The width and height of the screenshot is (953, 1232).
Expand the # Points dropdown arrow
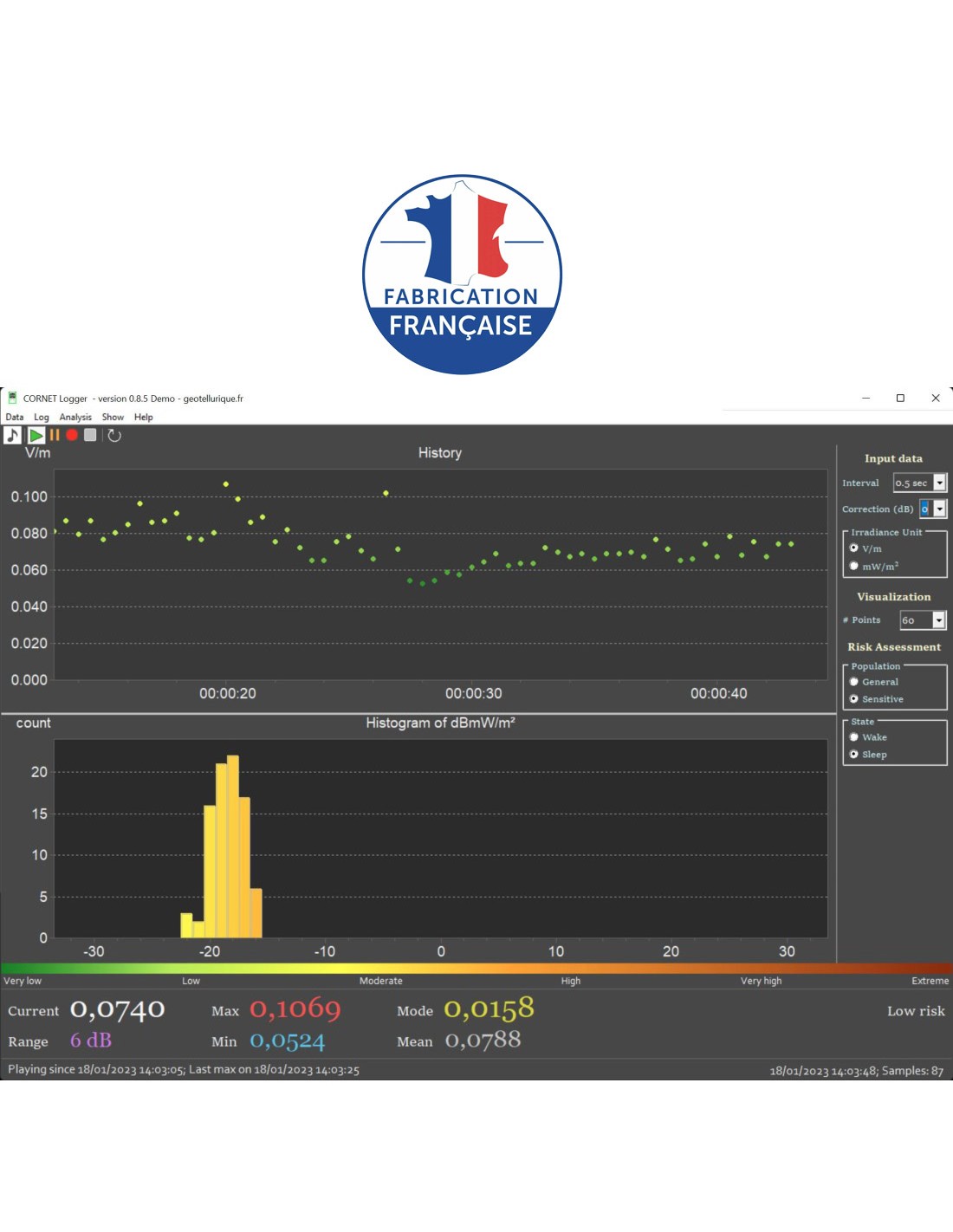point(939,619)
